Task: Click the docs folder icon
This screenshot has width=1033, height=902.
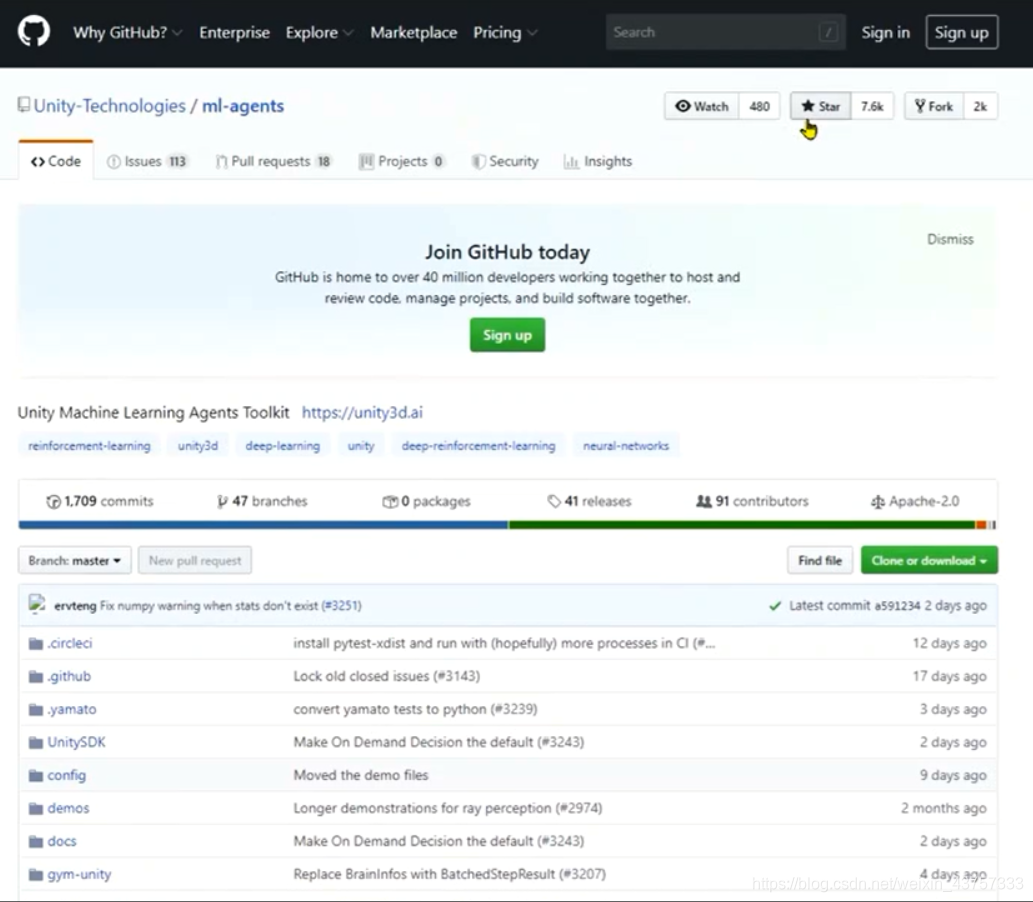Action: [x=36, y=841]
